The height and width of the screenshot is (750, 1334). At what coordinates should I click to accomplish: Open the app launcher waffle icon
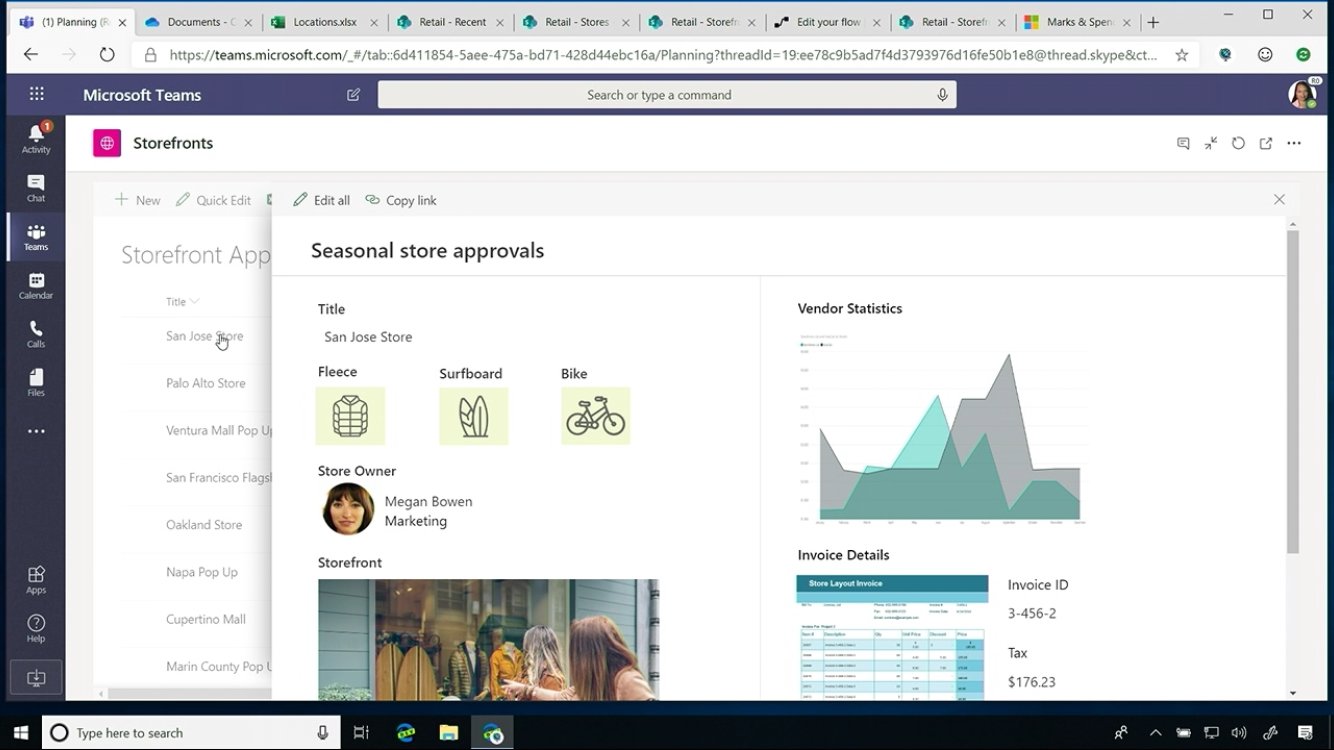tap(37, 95)
